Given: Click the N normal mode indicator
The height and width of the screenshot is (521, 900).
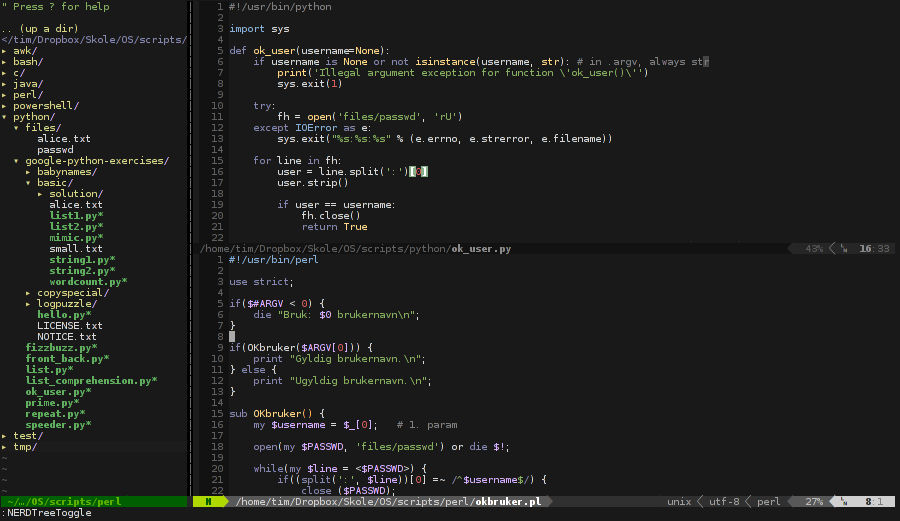Looking at the screenshot, I should (208, 502).
